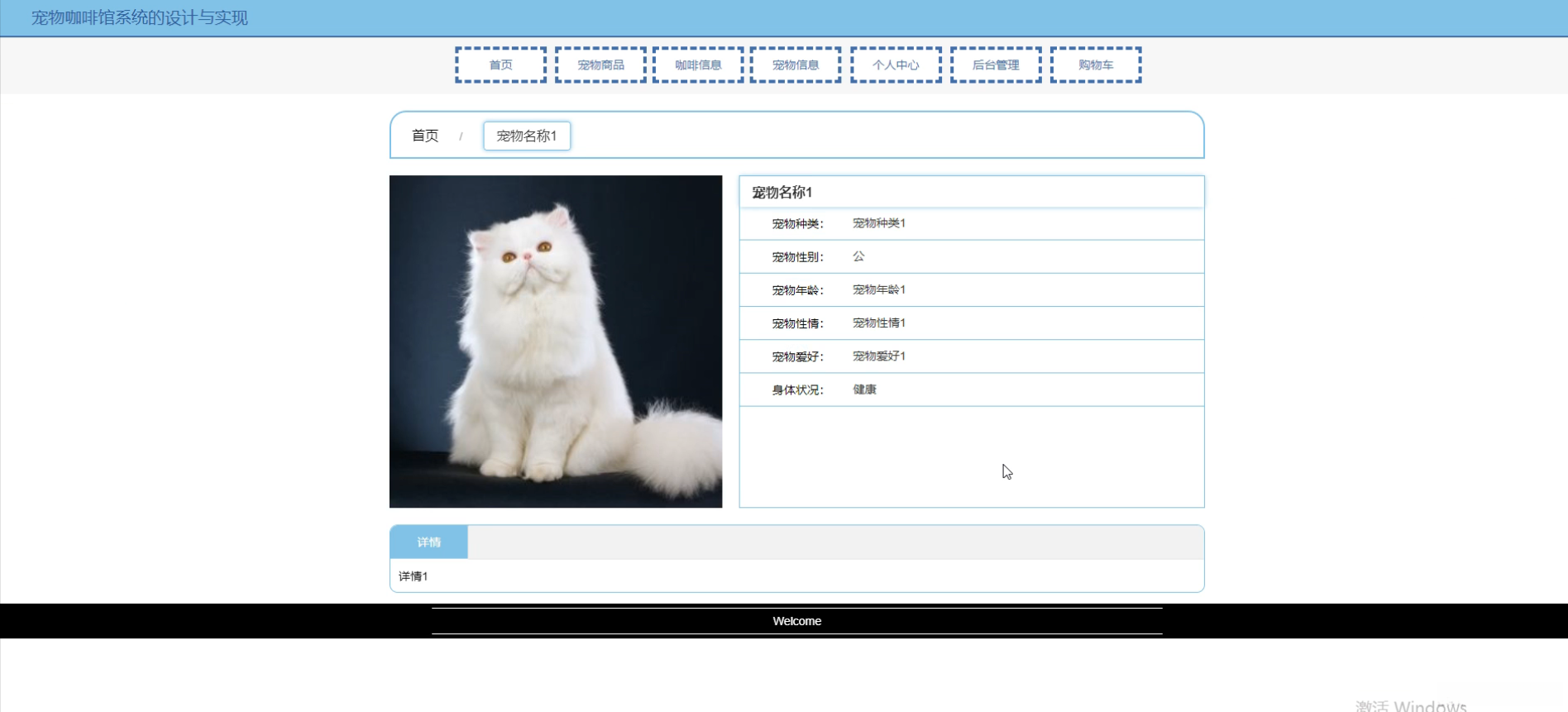This screenshot has height=712, width=1568.
Task: Select the 宠物年龄1 value
Action: pos(879,289)
